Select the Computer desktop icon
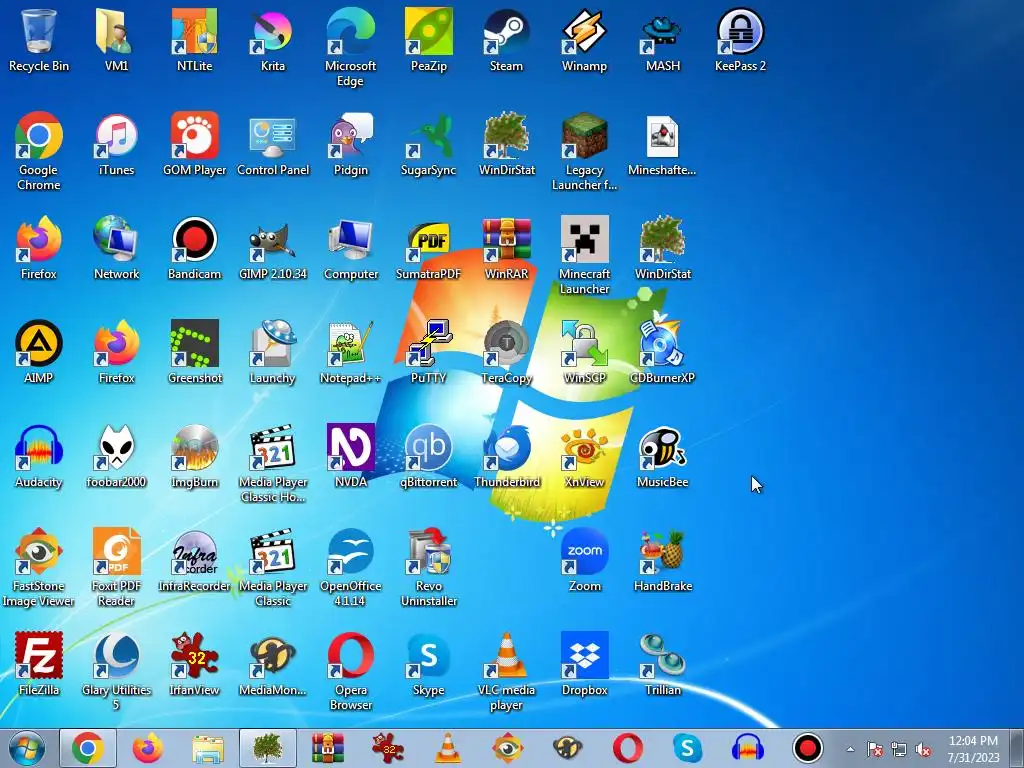This screenshot has height=768, width=1024. coord(350,249)
